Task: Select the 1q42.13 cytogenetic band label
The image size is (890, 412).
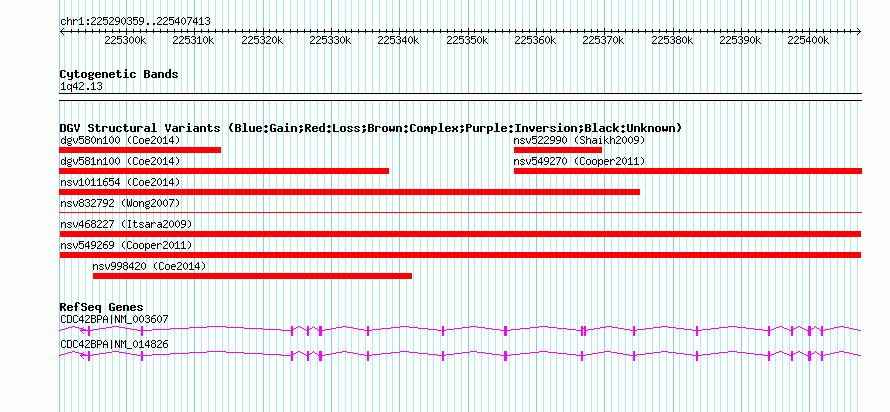Action: (x=81, y=87)
